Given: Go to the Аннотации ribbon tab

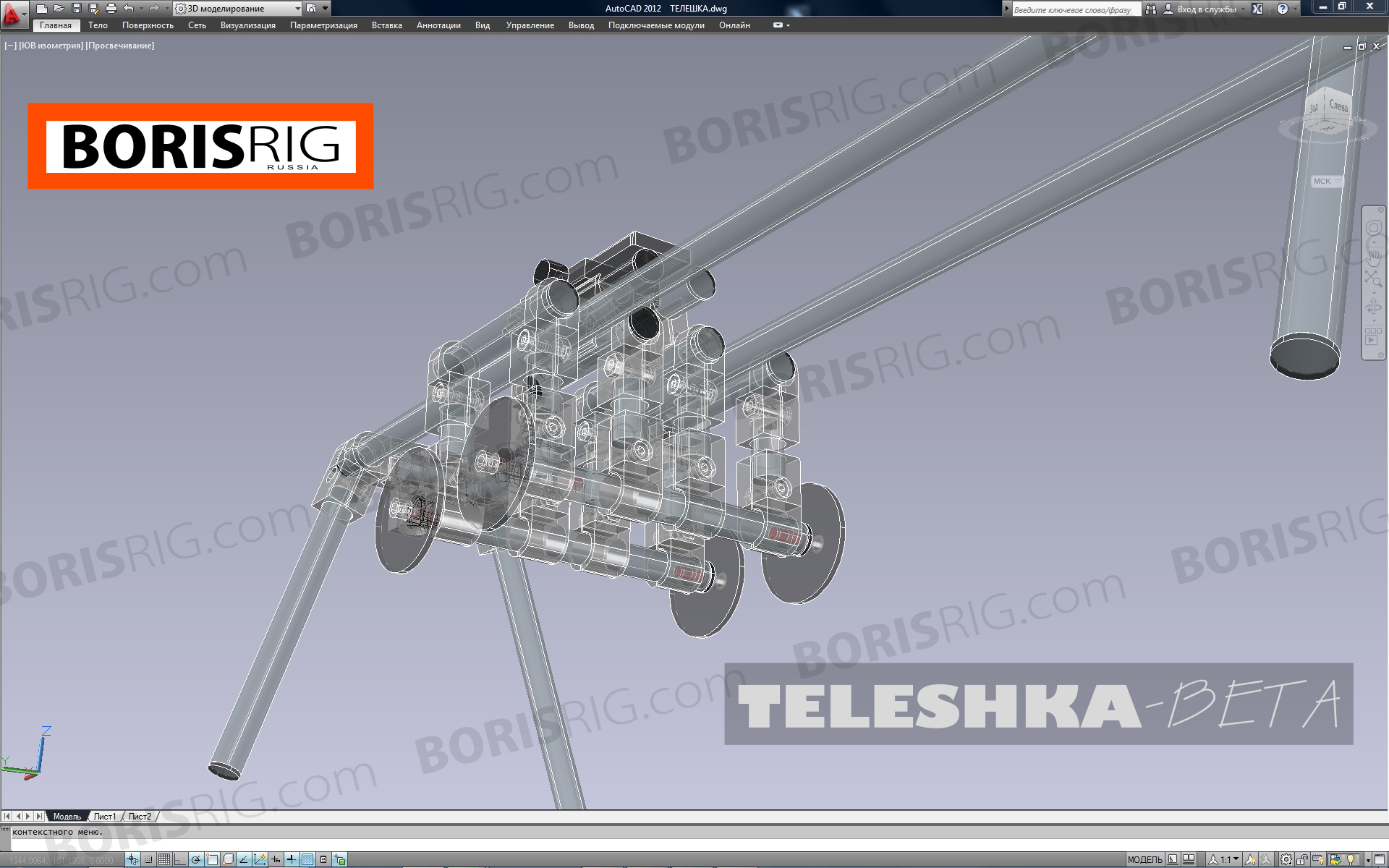Looking at the screenshot, I should 438,25.
